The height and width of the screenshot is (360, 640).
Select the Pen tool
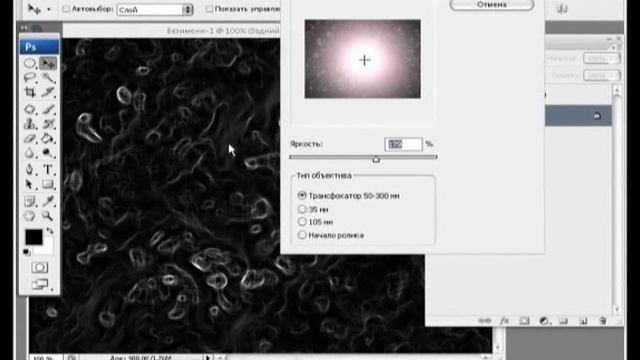pyautogui.click(x=30, y=169)
